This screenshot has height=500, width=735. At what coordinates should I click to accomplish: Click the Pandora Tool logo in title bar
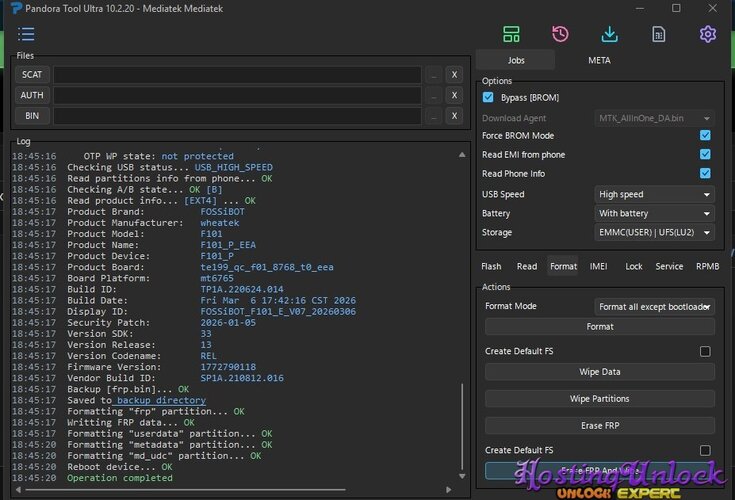coord(16,8)
